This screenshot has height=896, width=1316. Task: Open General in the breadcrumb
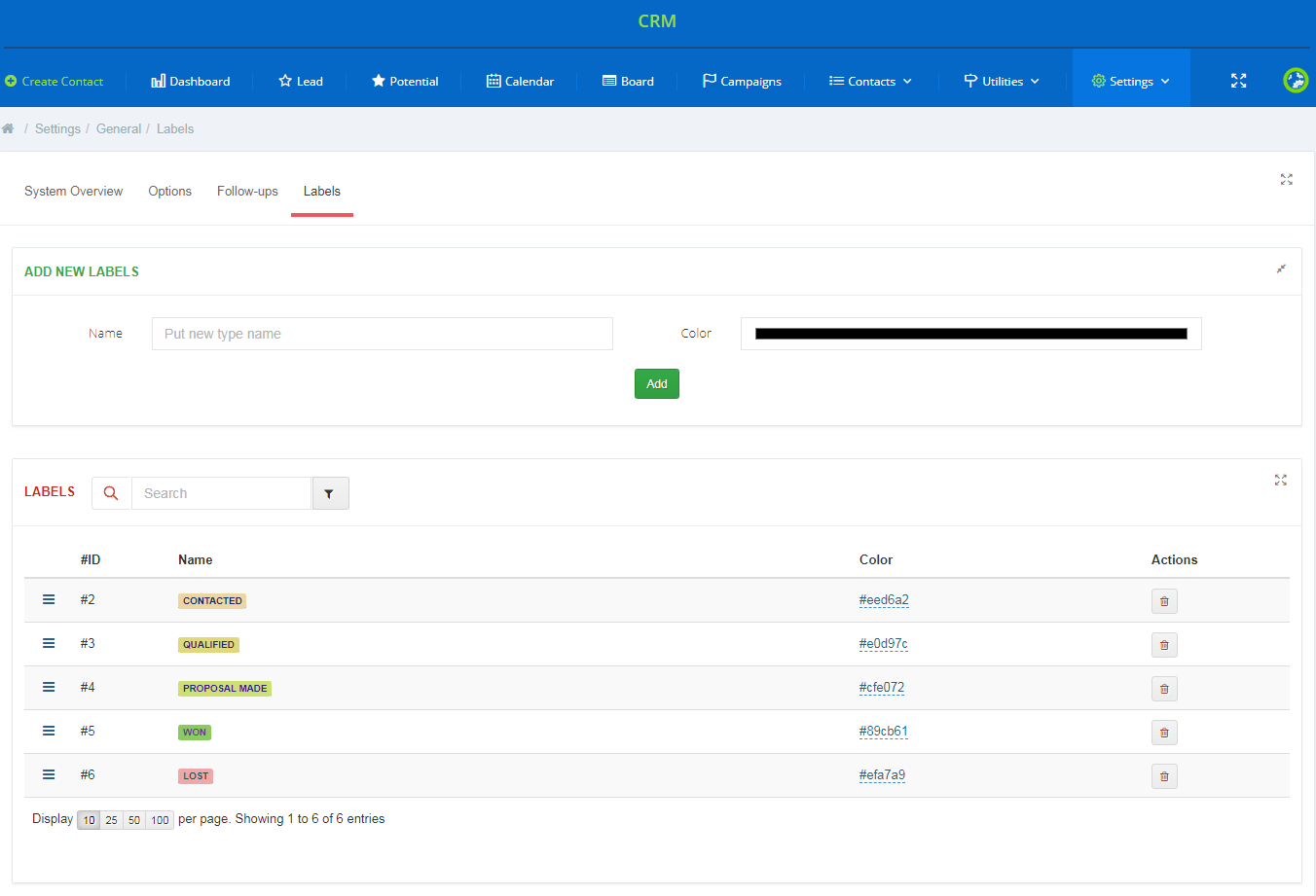119,128
